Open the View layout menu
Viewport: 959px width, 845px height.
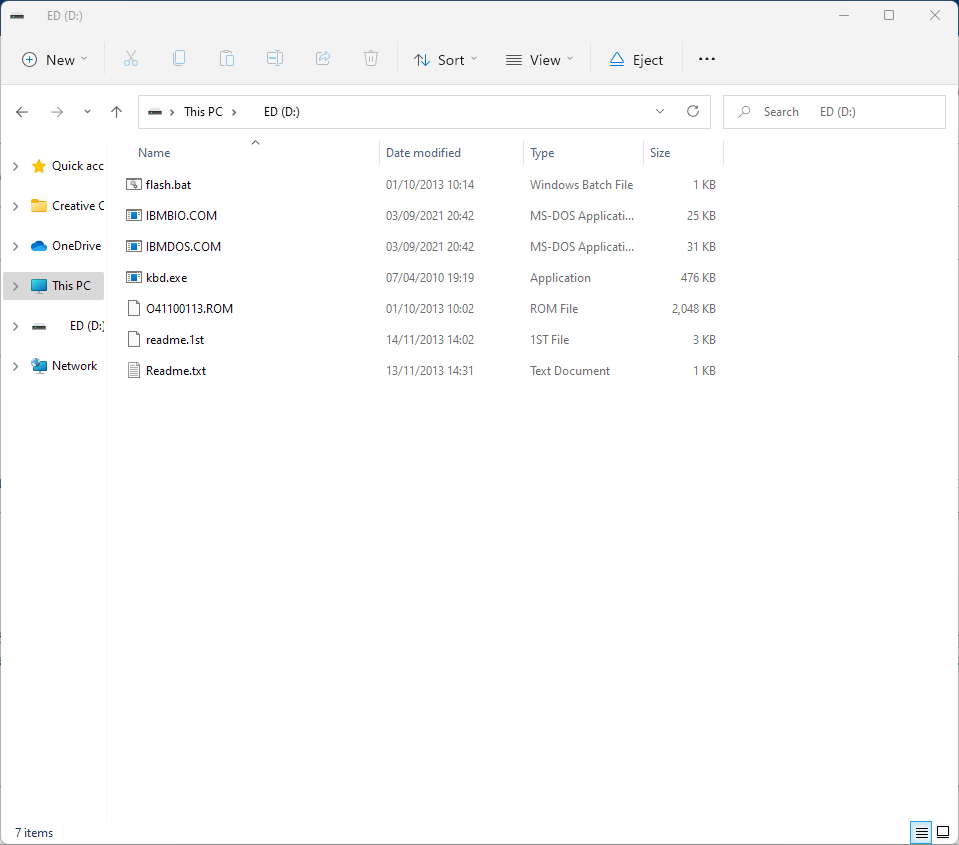(540, 60)
